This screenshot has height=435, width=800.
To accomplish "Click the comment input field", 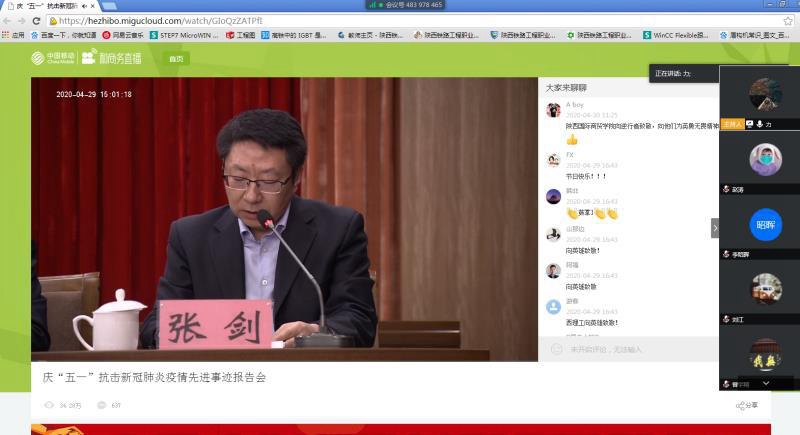I will (630, 349).
